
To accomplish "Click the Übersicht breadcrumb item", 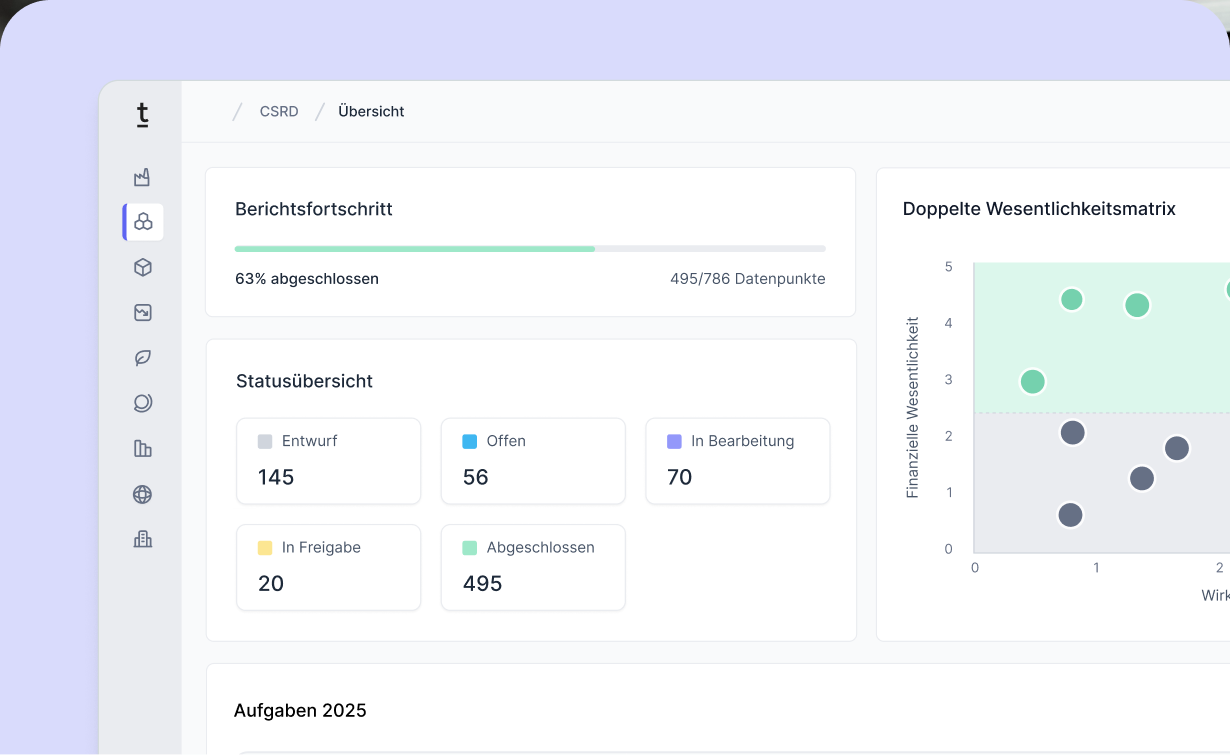I will [x=371, y=112].
